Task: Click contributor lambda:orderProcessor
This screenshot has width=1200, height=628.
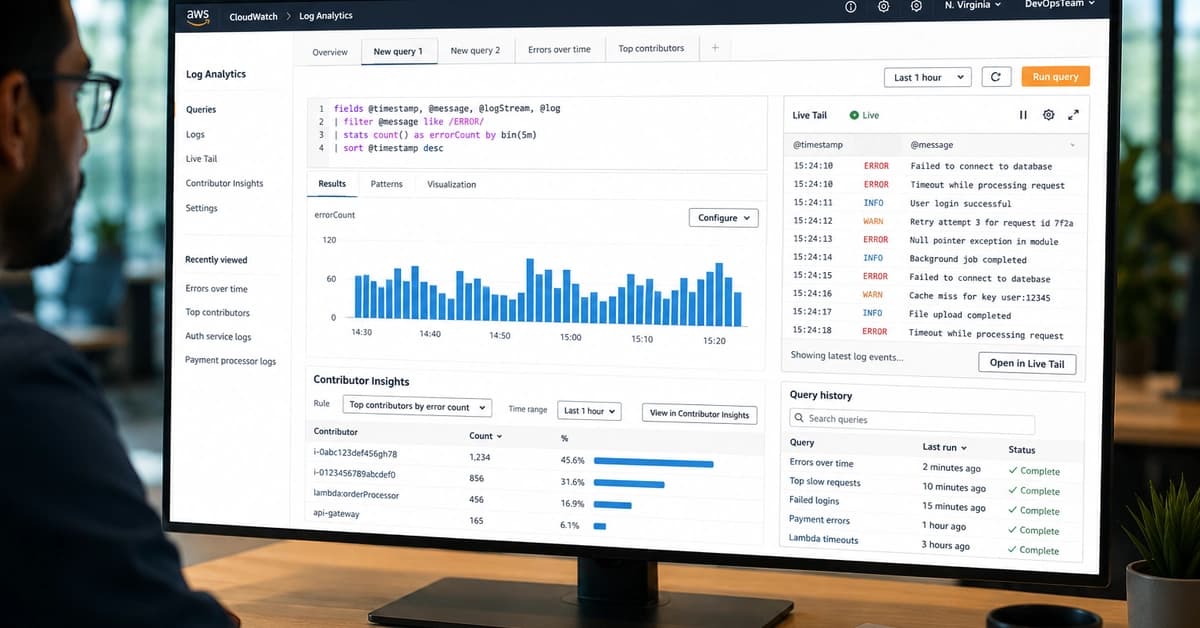Action: 356,494
